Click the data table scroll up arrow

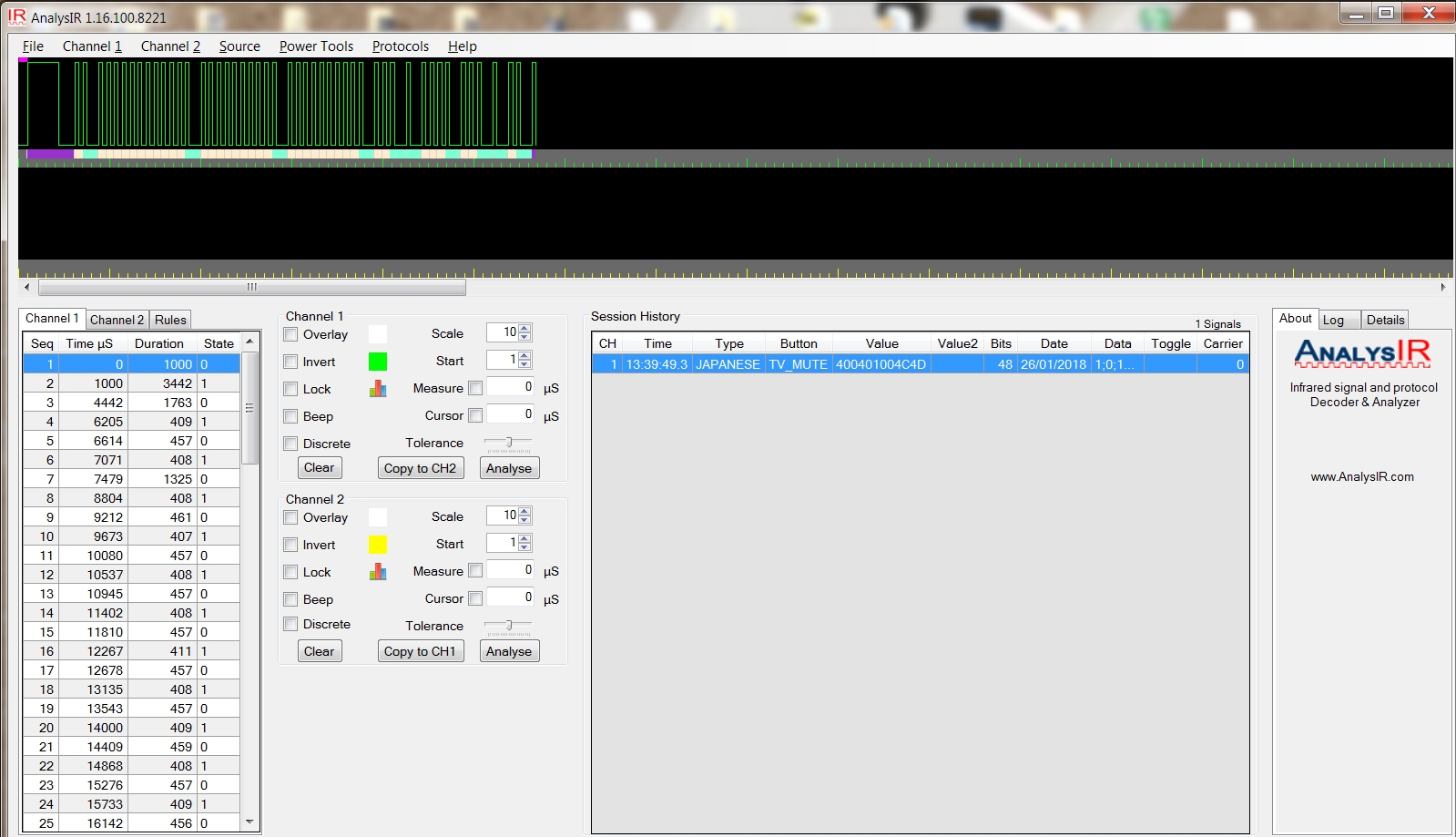tap(249, 342)
